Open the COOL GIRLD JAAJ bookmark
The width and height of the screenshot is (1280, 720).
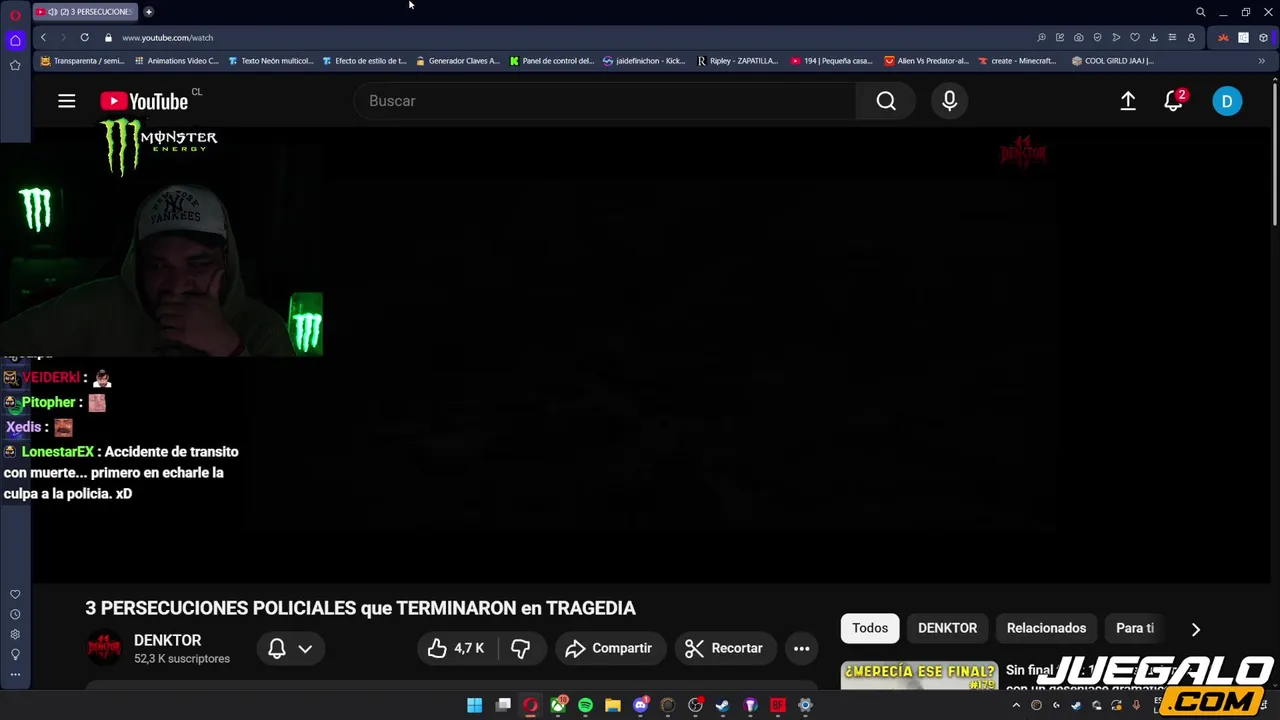1112,61
